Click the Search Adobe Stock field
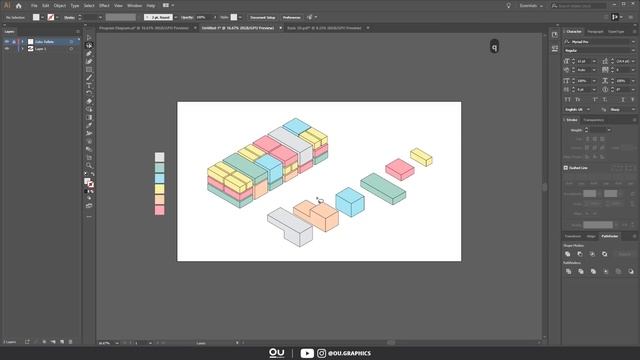The image size is (640, 360). point(579,6)
